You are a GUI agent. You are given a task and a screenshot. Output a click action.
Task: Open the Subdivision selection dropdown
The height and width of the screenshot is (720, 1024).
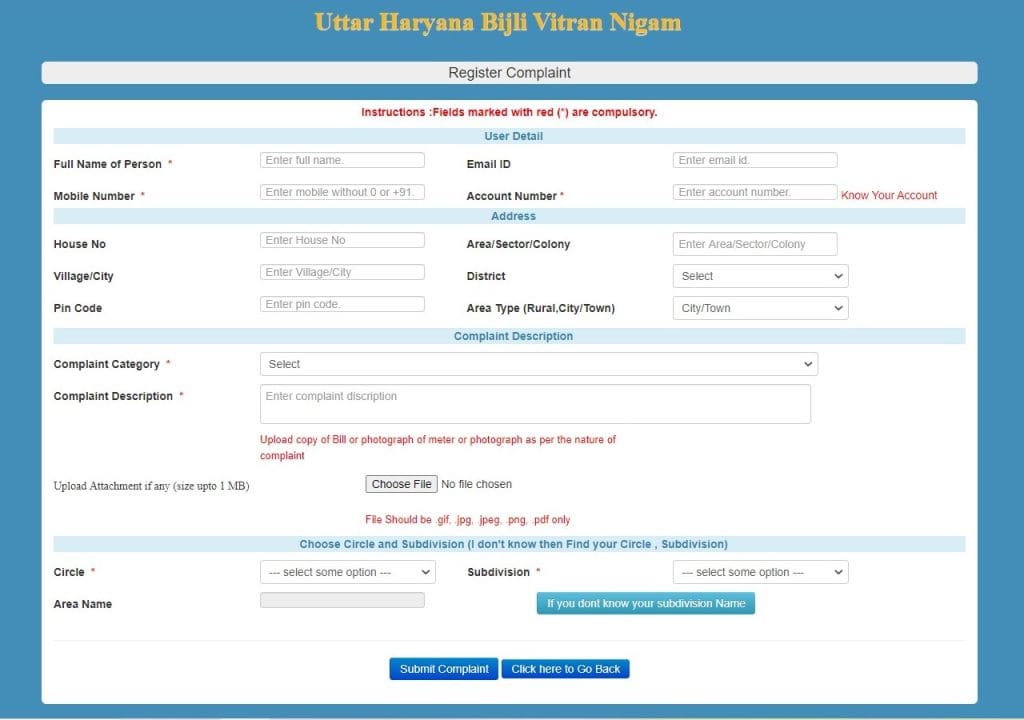click(759, 571)
